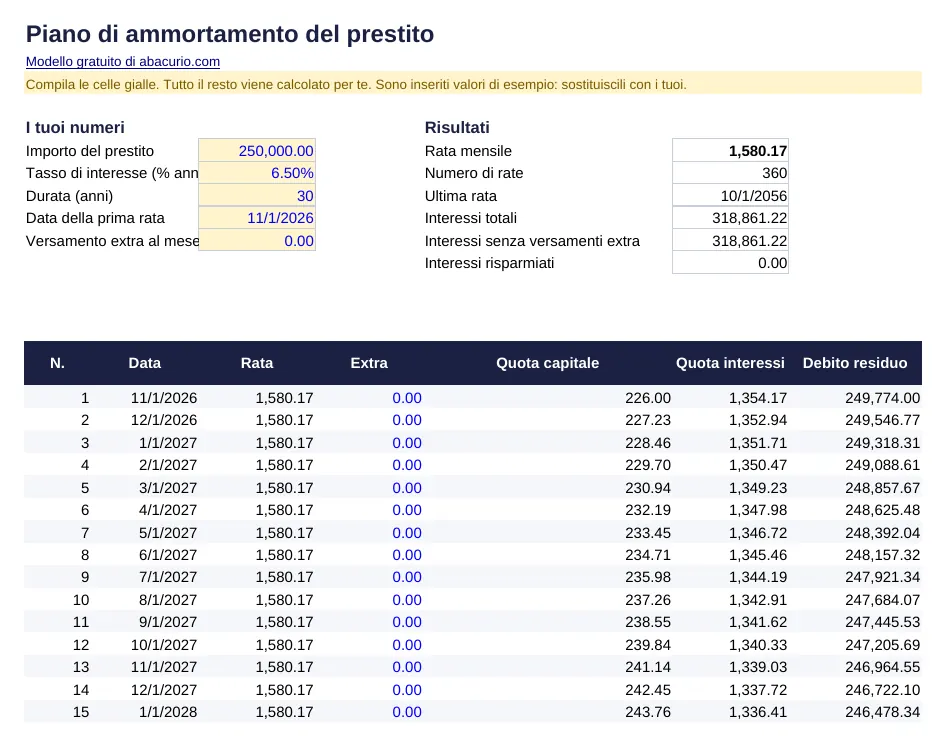Select the date cell 11/1/2027
Image resolution: width=946 pixels, height=746 pixels.
[164, 667]
